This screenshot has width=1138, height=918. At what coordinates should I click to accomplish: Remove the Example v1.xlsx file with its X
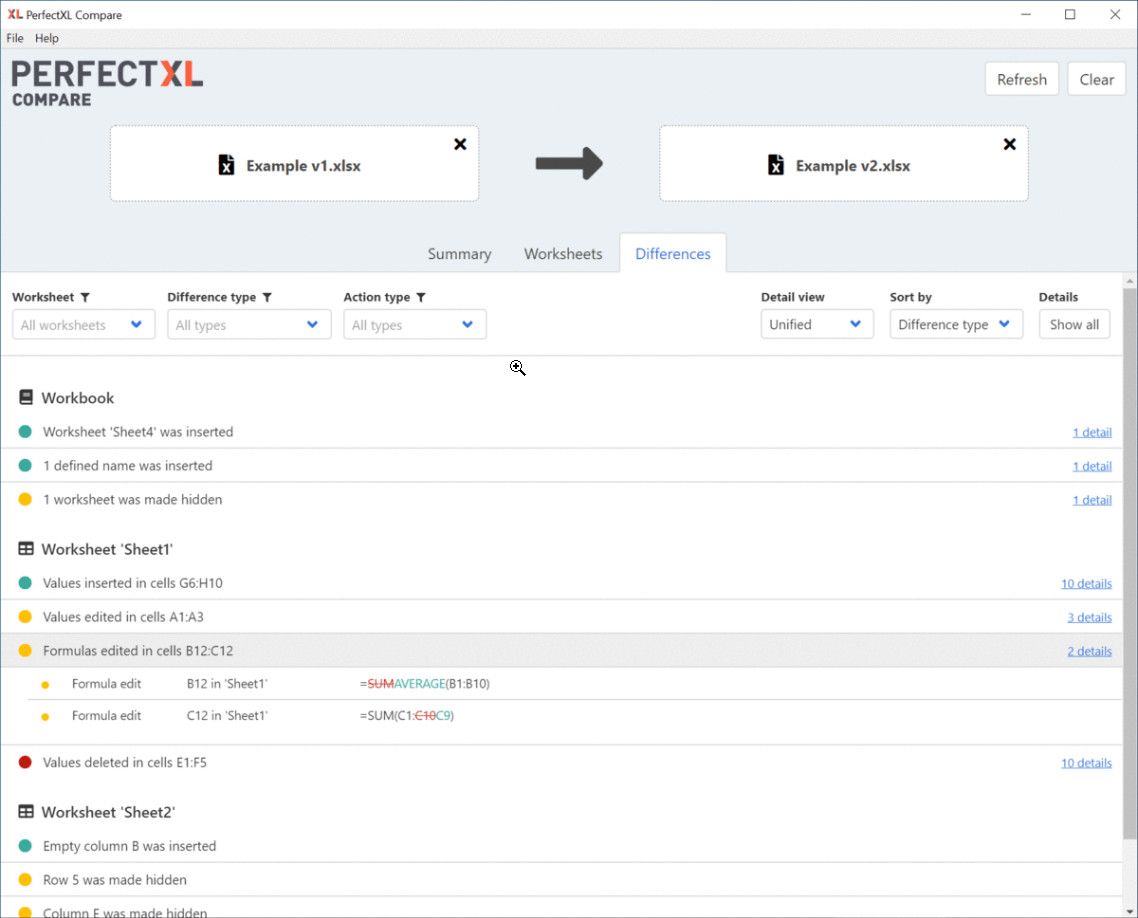(460, 144)
